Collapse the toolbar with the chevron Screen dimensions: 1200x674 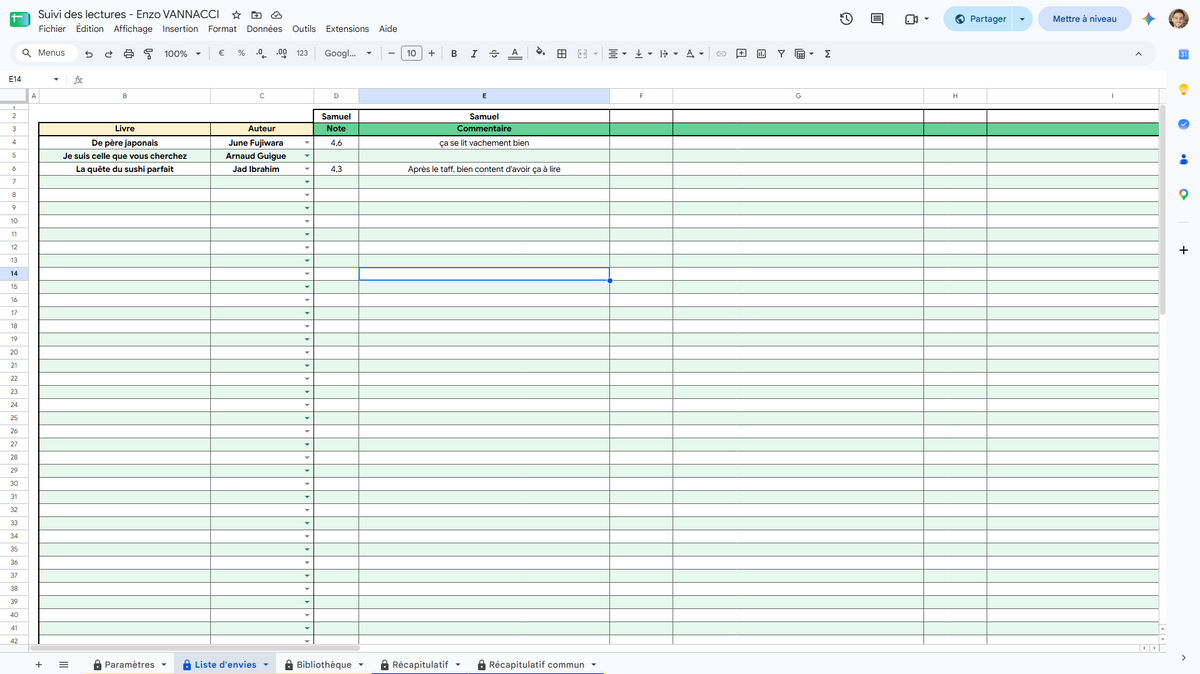1138,54
